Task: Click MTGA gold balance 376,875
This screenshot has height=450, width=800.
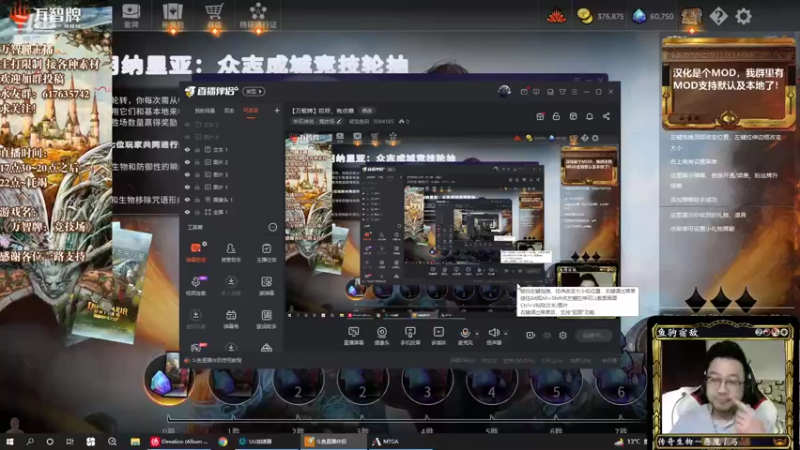Action: pyautogui.click(x=601, y=16)
